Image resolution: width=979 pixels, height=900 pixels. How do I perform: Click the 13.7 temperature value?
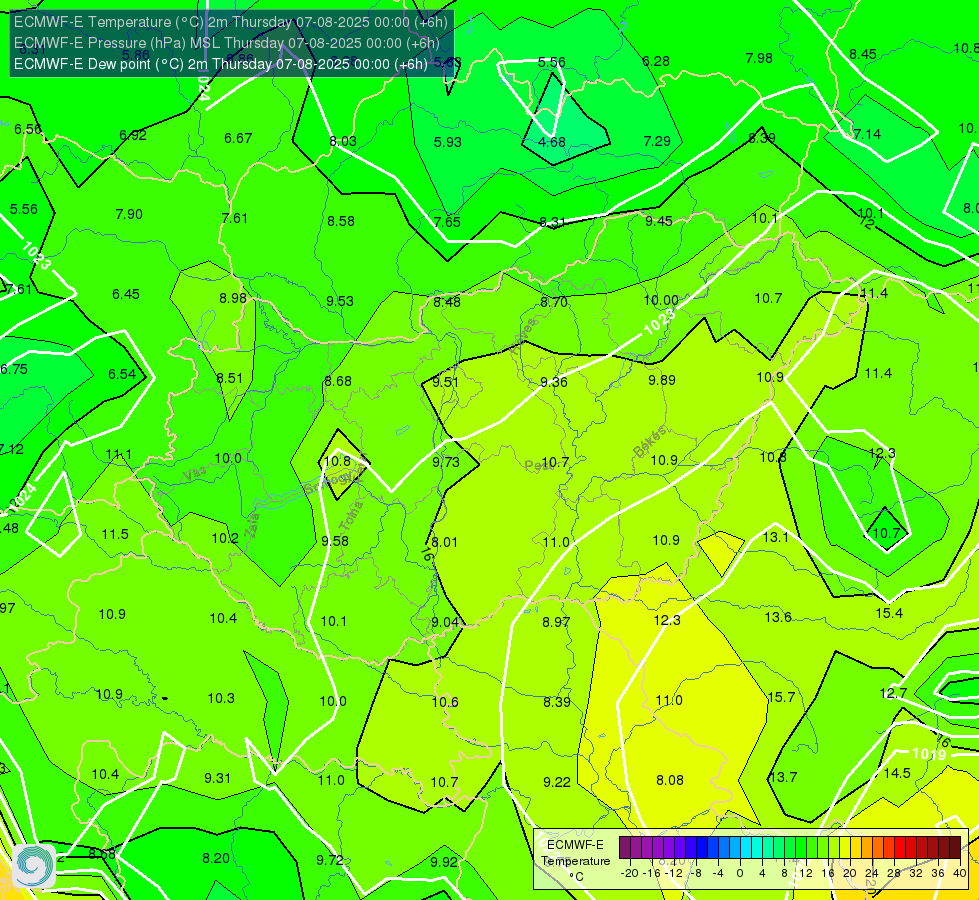point(784,777)
